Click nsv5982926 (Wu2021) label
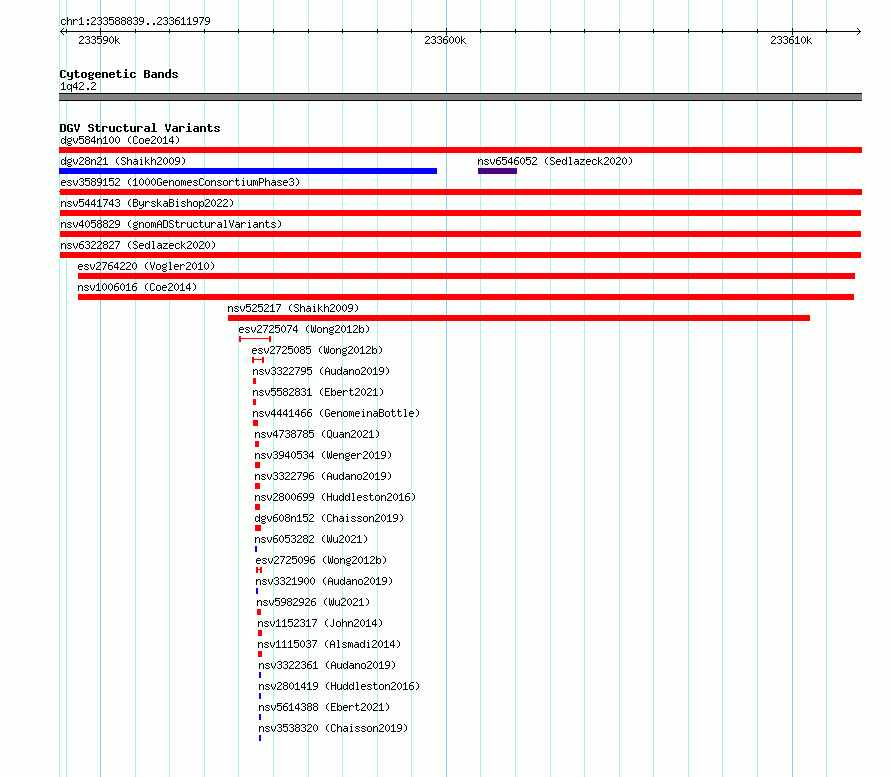Image resolution: width=890 pixels, height=777 pixels. (313, 602)
